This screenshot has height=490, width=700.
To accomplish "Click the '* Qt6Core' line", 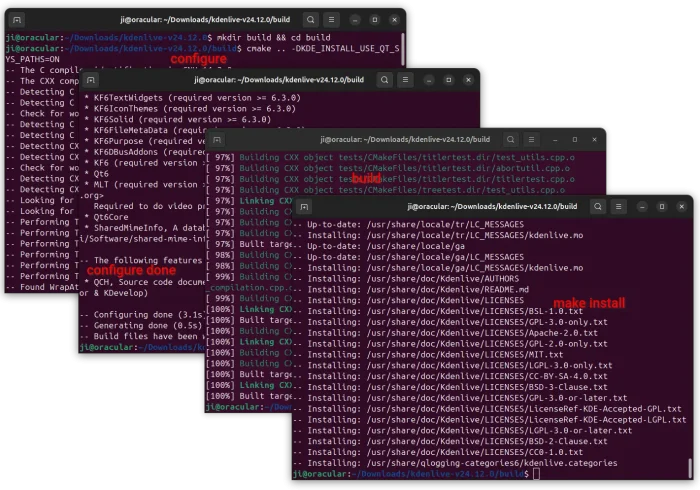I will click(x=106, y=217).
